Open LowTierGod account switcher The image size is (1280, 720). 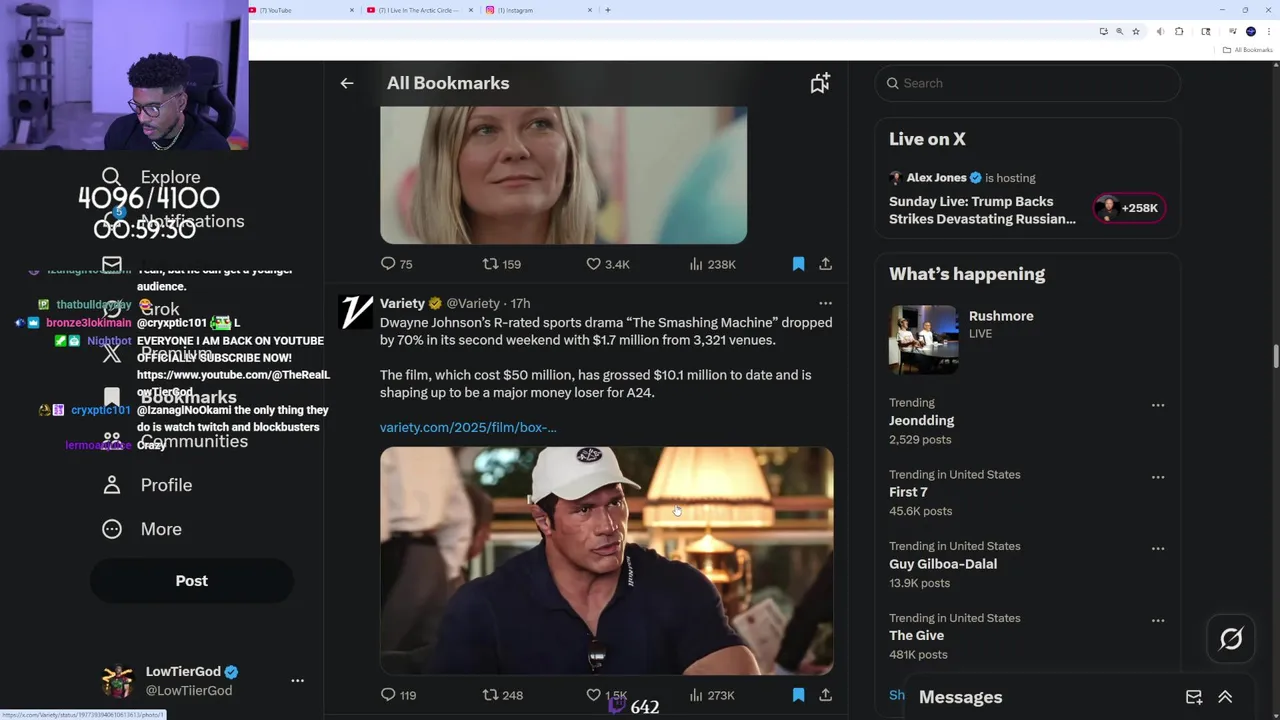[x=203, y=681]
